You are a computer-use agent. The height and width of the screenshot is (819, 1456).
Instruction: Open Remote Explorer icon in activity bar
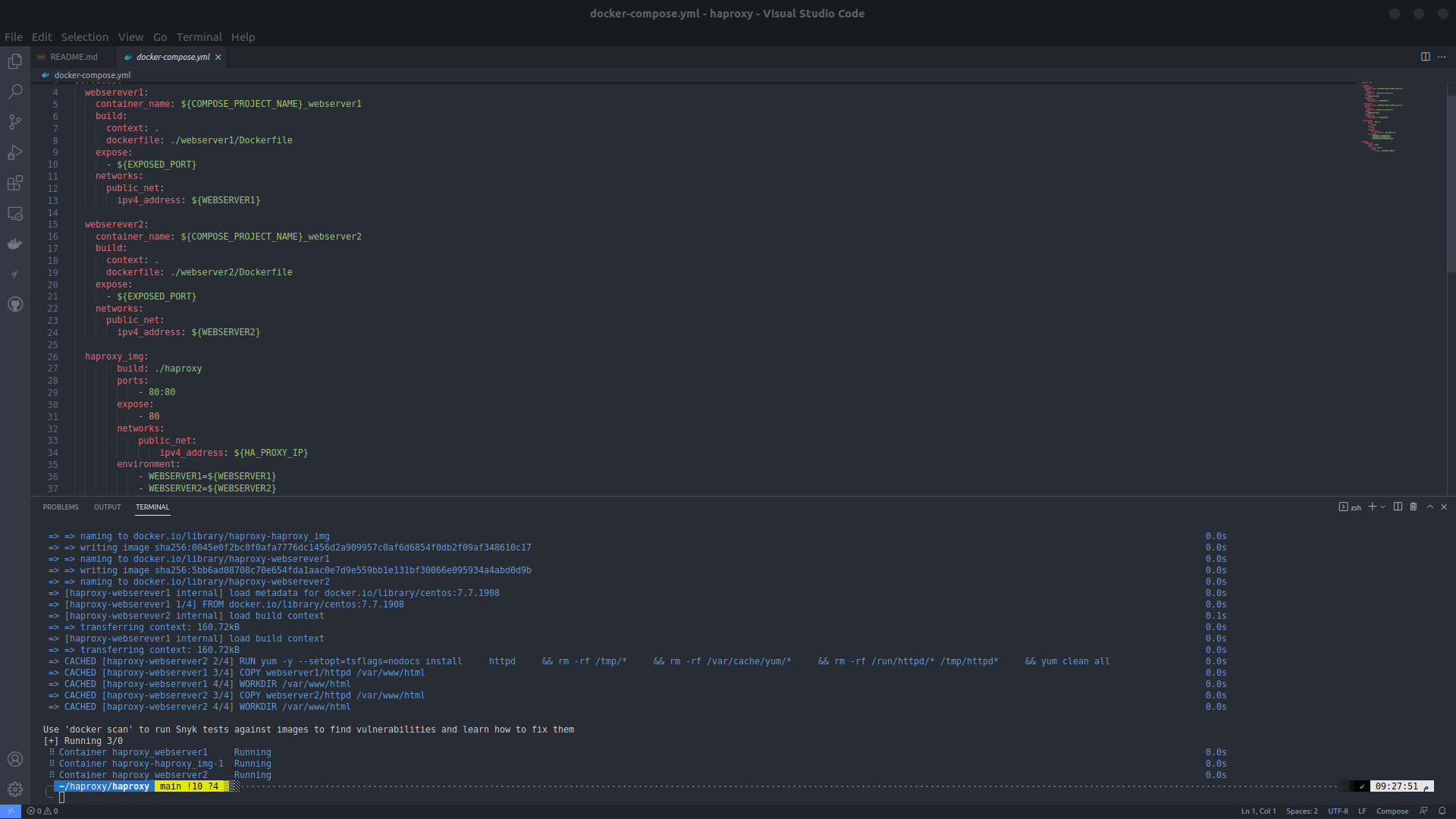(15, 213)
